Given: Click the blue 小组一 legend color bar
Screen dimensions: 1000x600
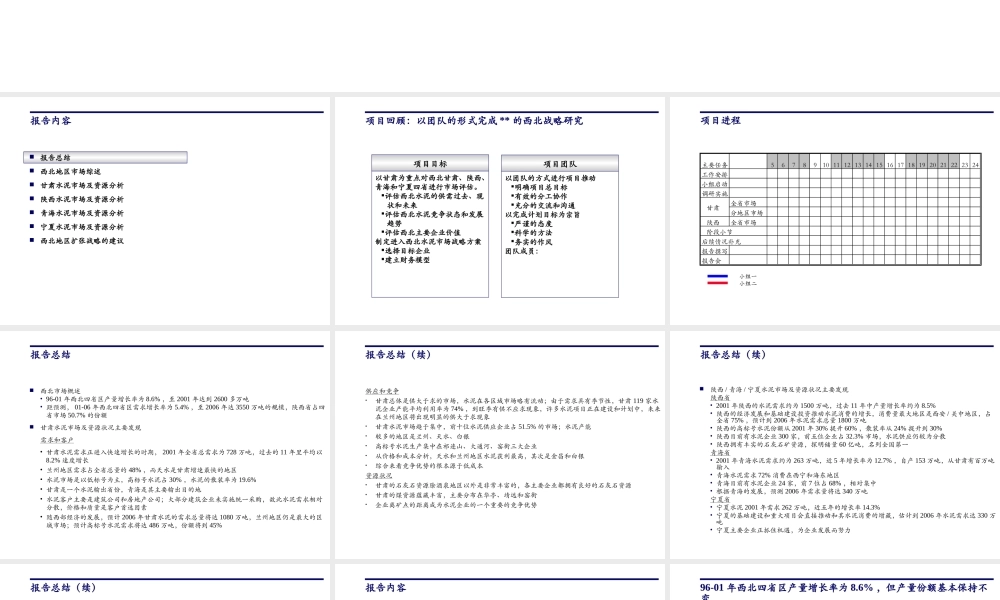Looking at the screenshot, I should (x=716, y=276).
